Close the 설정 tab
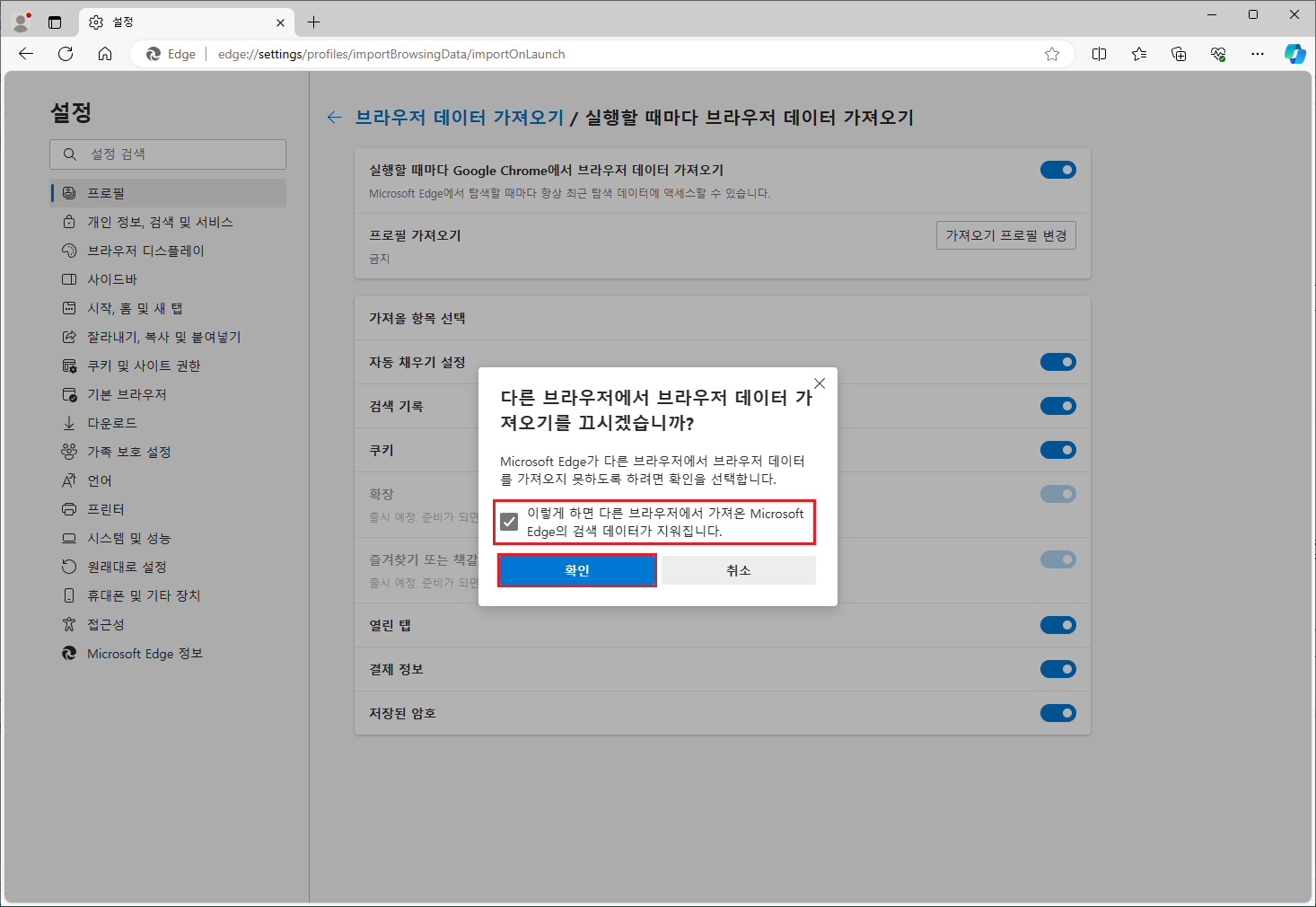The image size is (1316, 907). click(281, 22)
